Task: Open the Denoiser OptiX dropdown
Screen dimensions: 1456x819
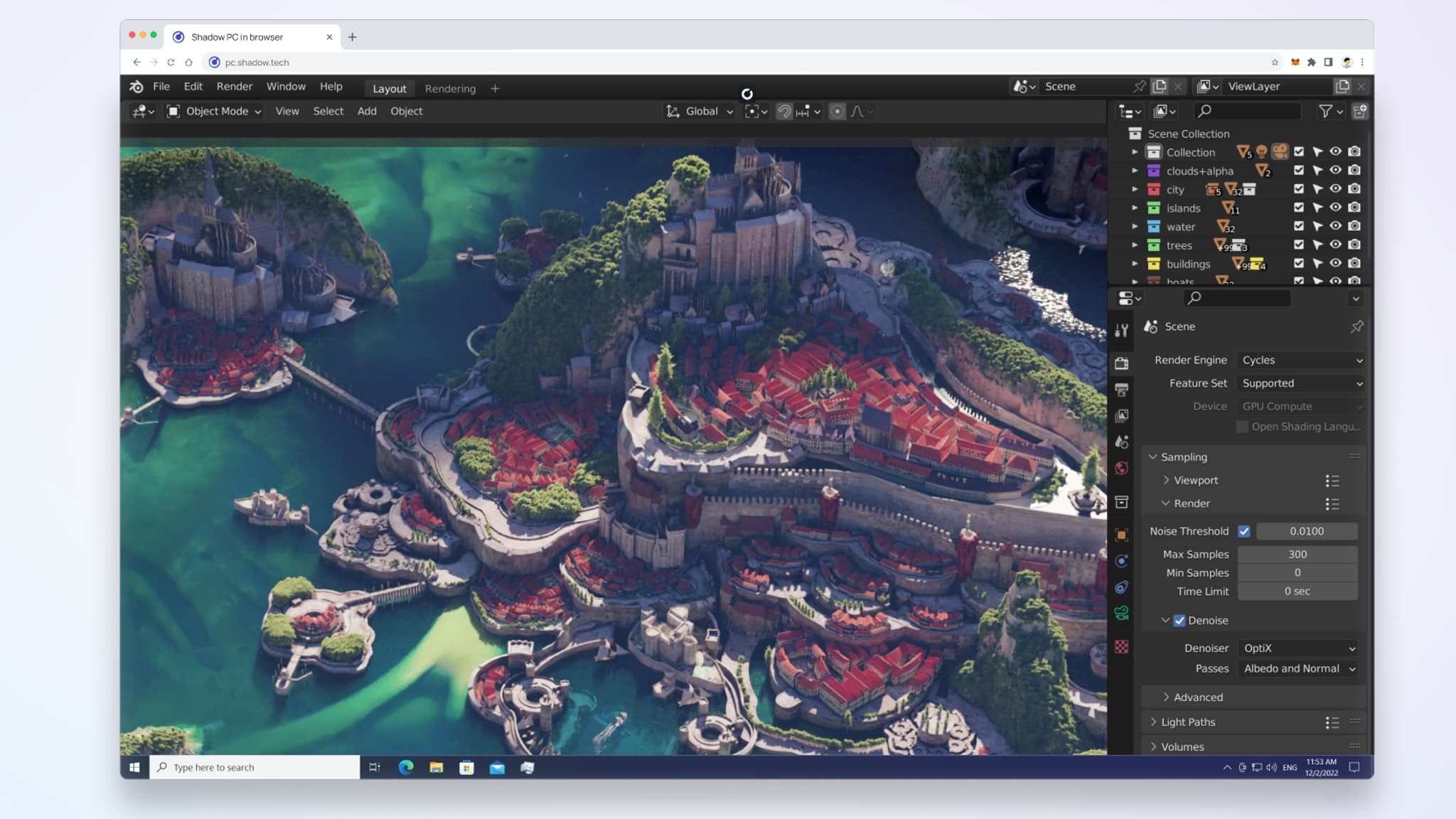Action: coord(1298,648)
